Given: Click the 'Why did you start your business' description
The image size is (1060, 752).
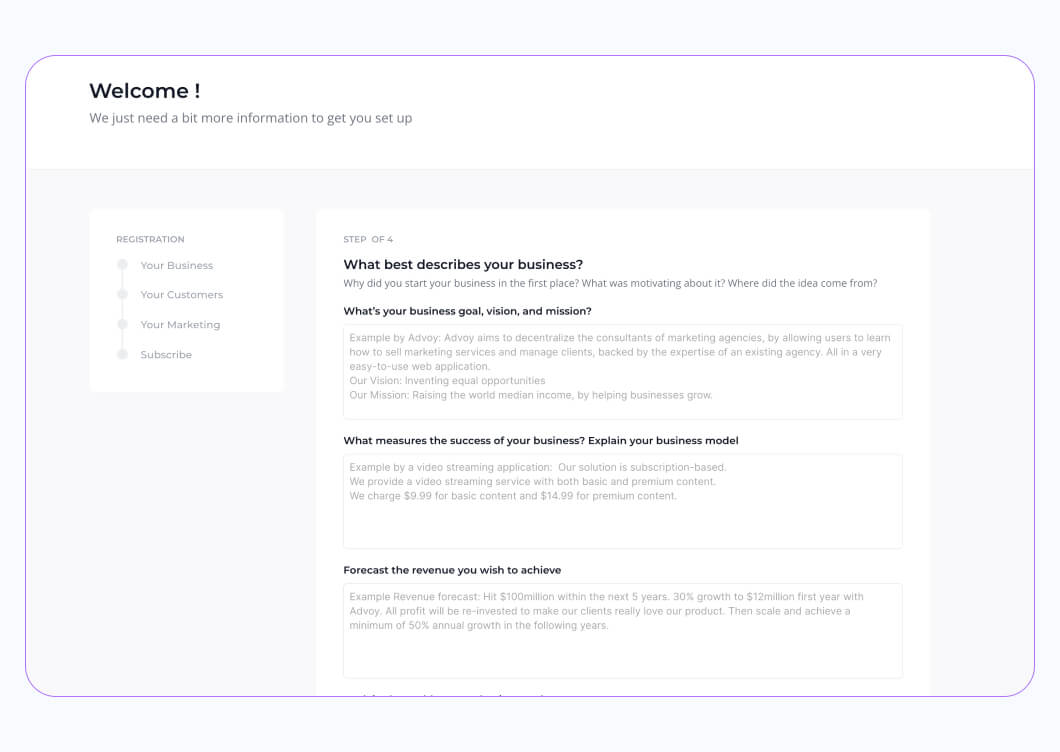Looking at the screenshot, I should point(610,283).
